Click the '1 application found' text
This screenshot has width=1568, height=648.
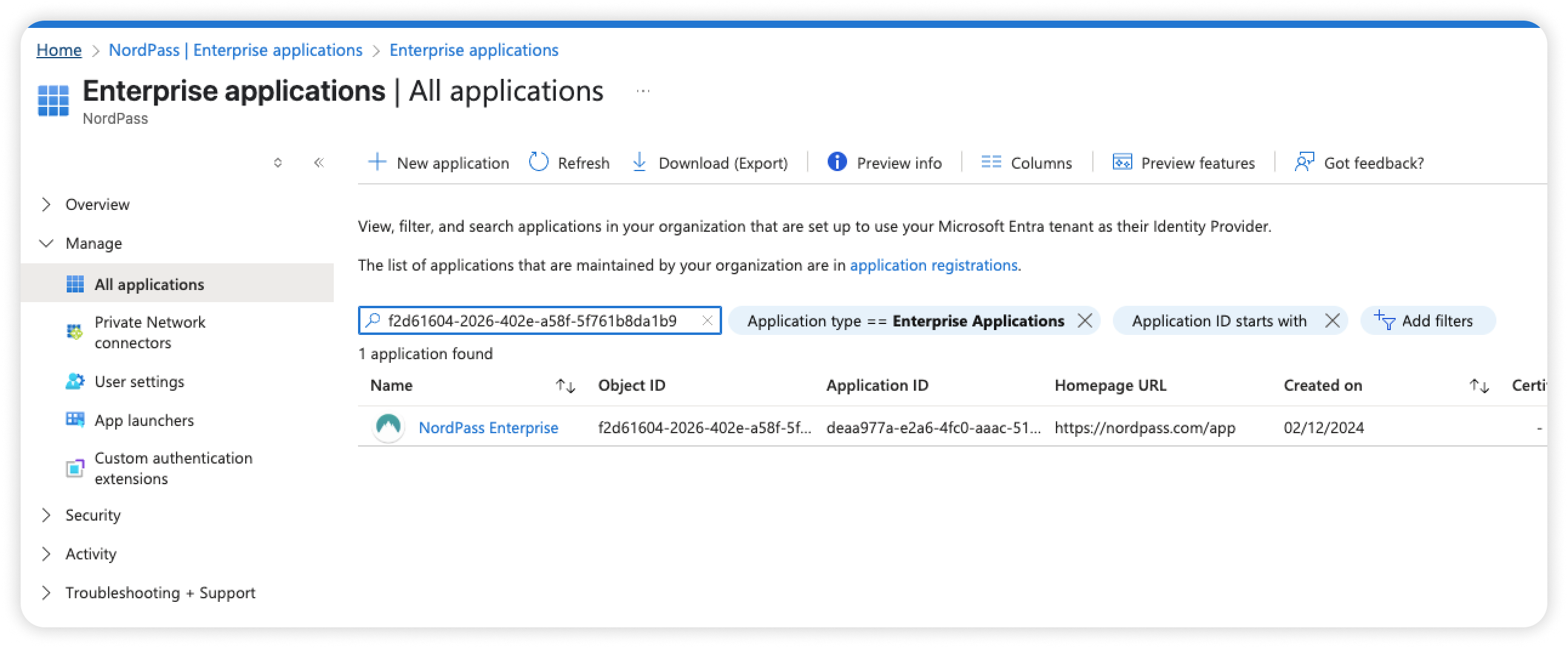point(425,354)
